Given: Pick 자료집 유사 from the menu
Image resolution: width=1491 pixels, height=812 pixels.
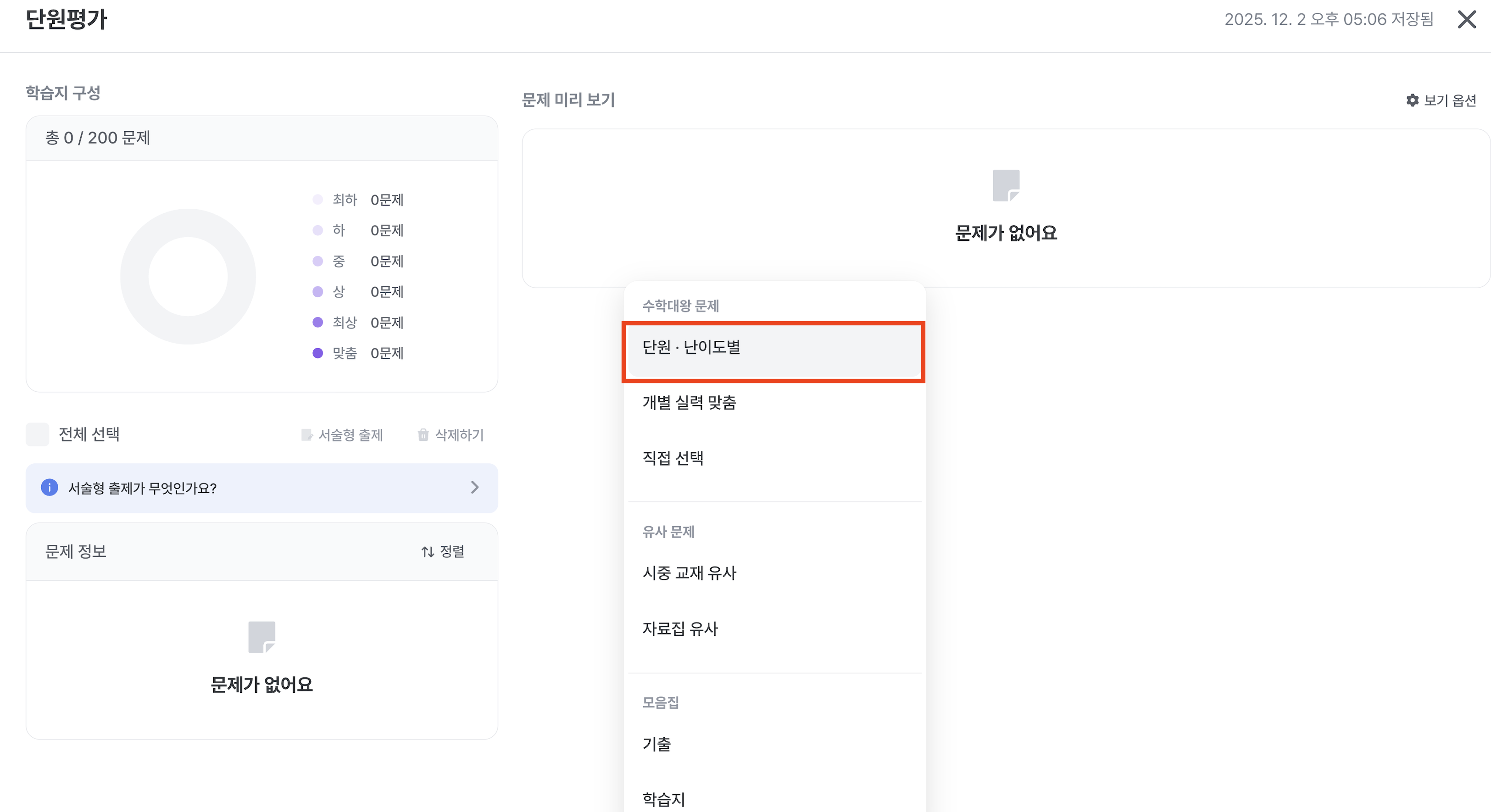Looking at the screenshot, I should (680, 628).
